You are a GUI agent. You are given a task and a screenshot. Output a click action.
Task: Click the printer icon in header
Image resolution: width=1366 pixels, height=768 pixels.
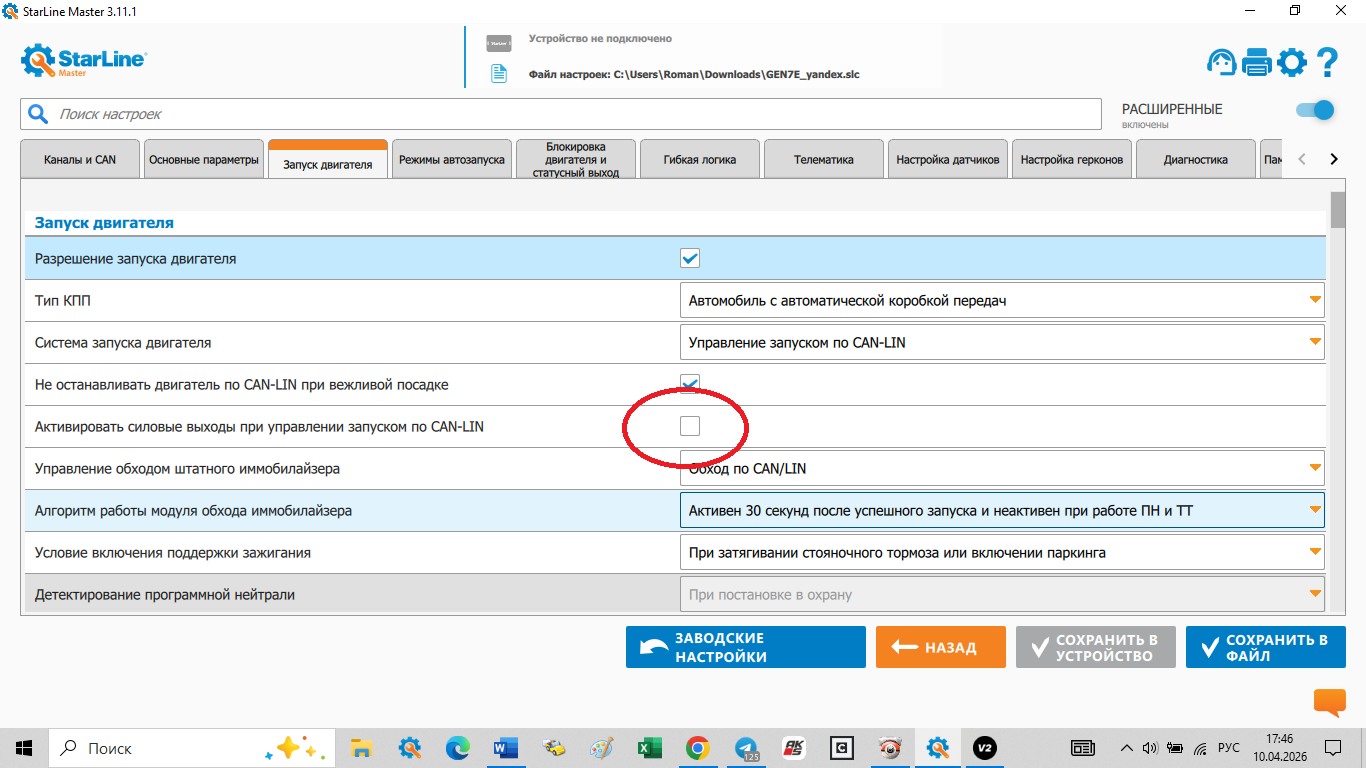pyautogui.click(x=1256, y=63)
